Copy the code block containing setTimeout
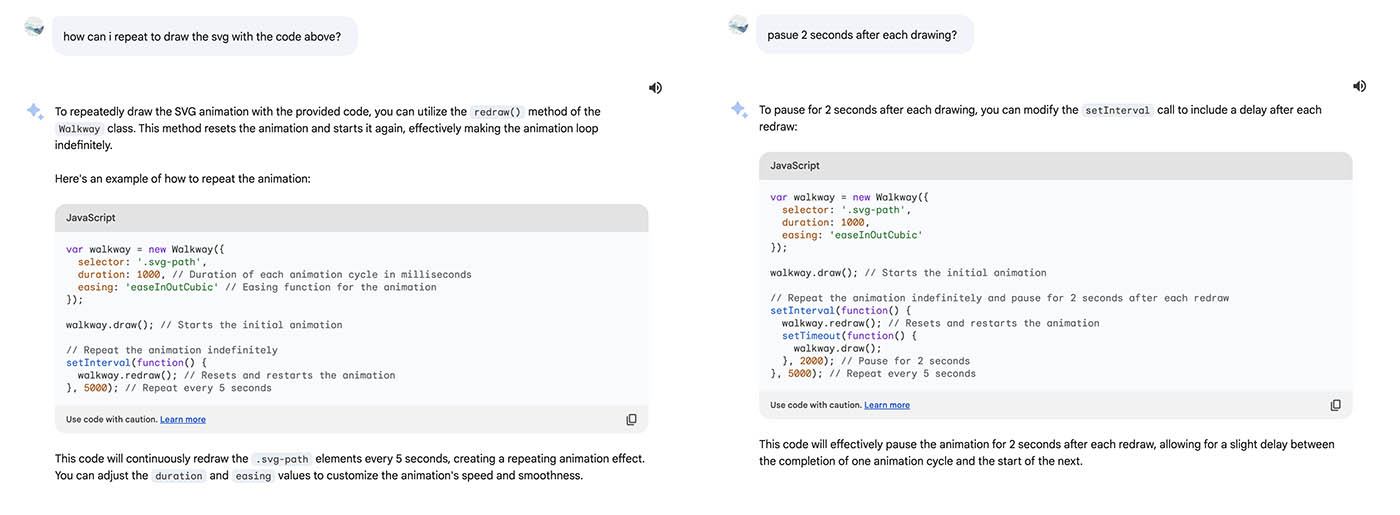 click(1335, 405)
